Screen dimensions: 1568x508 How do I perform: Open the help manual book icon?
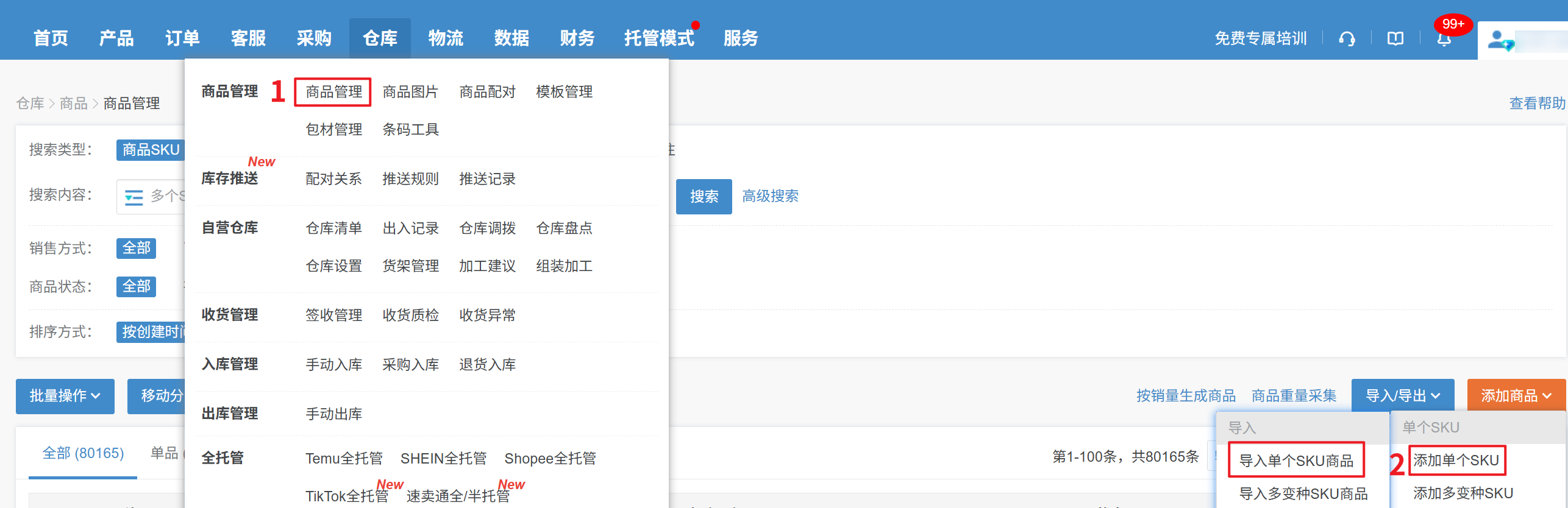coord(1395,39)
